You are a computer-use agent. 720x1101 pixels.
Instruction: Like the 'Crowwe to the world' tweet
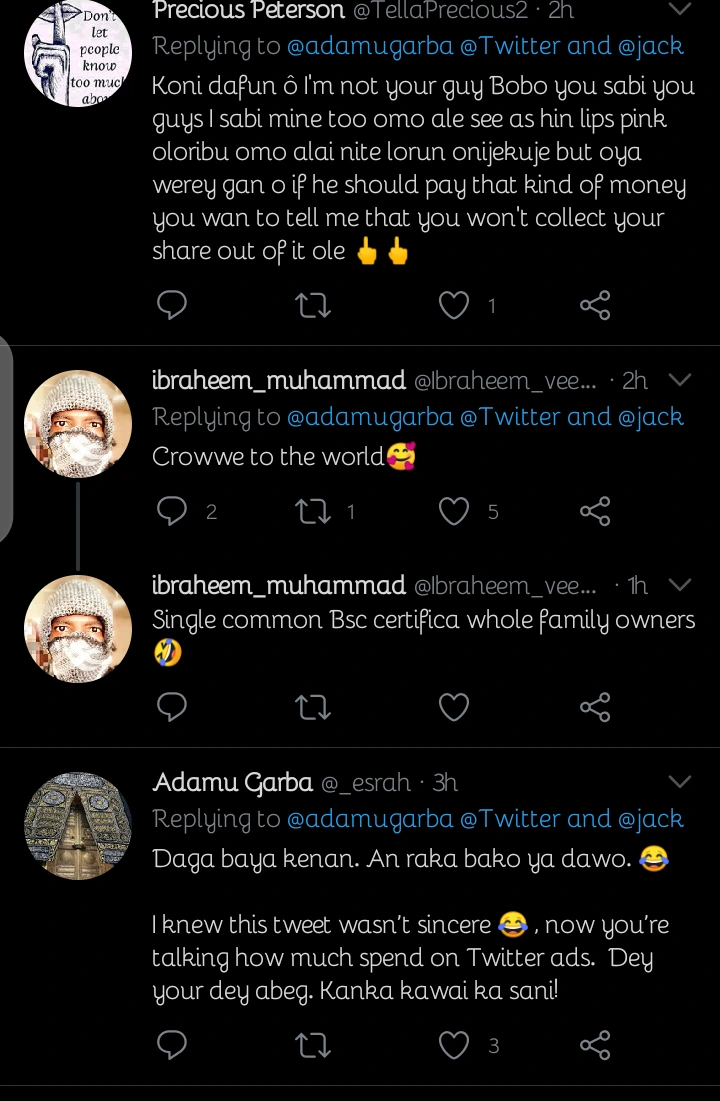[x=454, y=511]
